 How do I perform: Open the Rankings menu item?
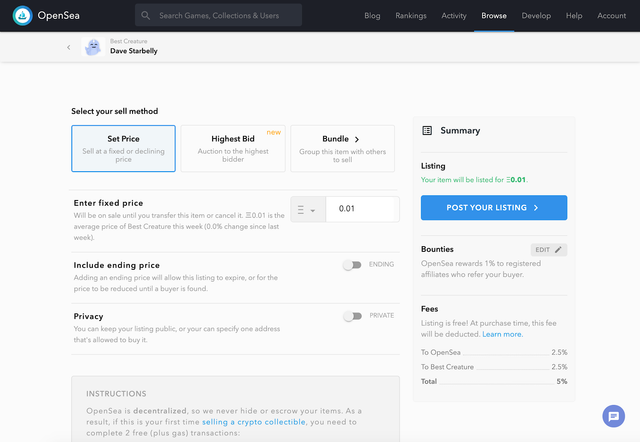tap(411, 16)
